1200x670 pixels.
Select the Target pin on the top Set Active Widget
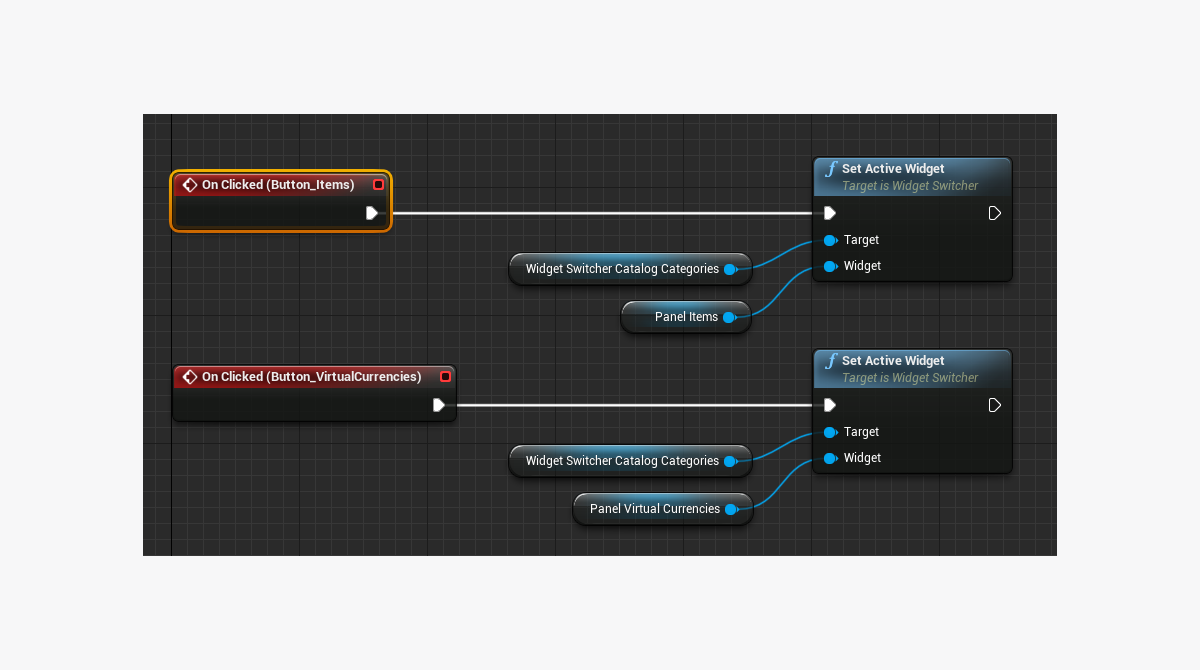pyautogui.click(x=830, y=240)
